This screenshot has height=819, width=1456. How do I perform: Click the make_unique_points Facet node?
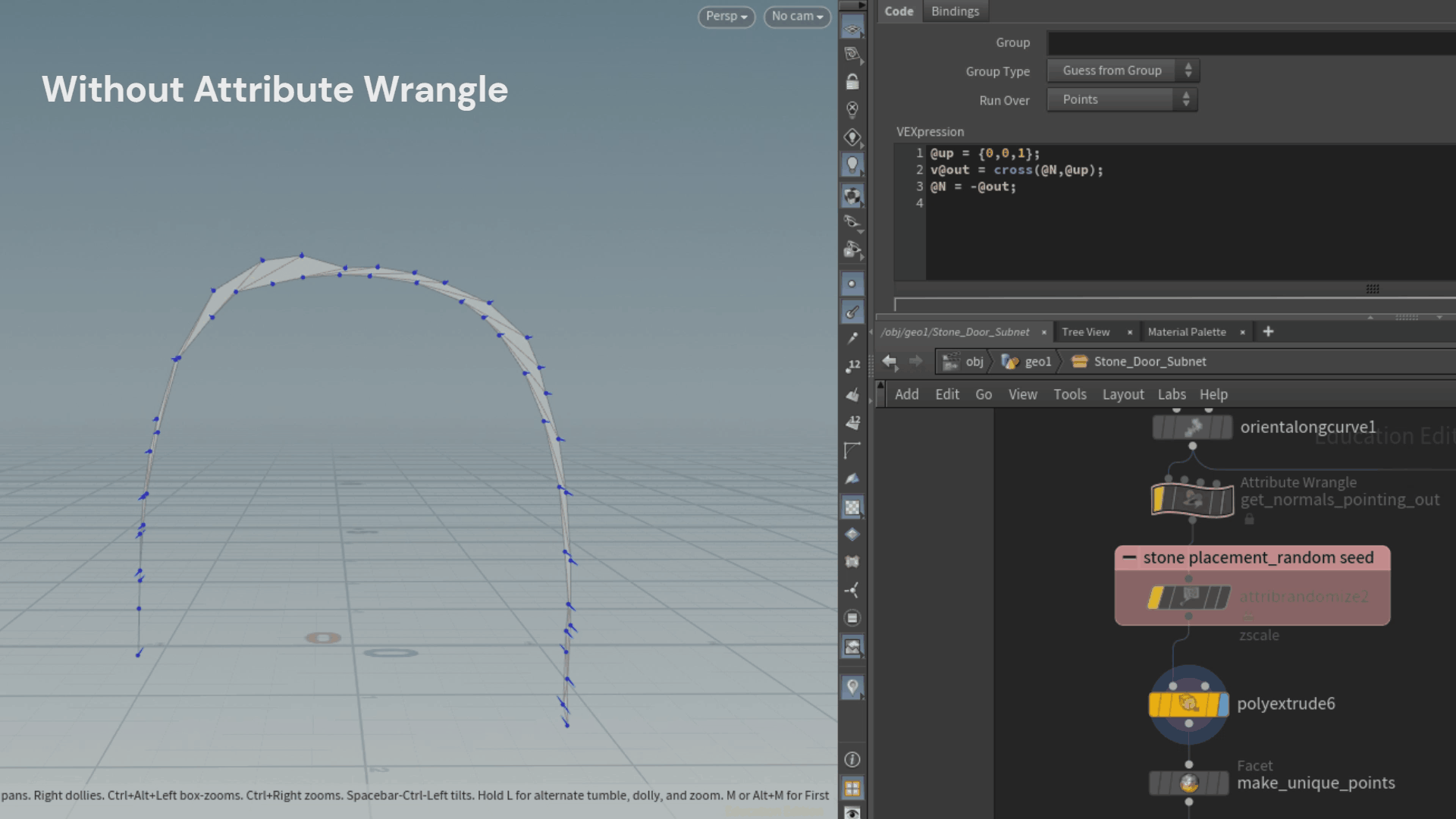[1188, 783]
